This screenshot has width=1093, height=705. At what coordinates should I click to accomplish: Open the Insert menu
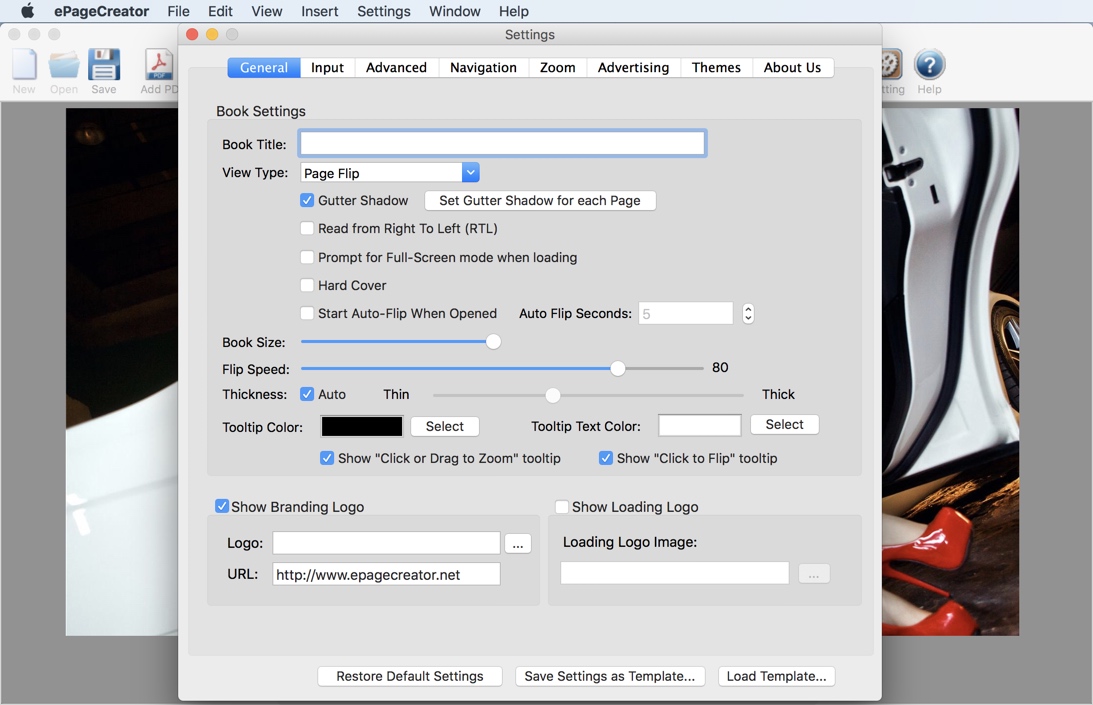click(319, 11)
